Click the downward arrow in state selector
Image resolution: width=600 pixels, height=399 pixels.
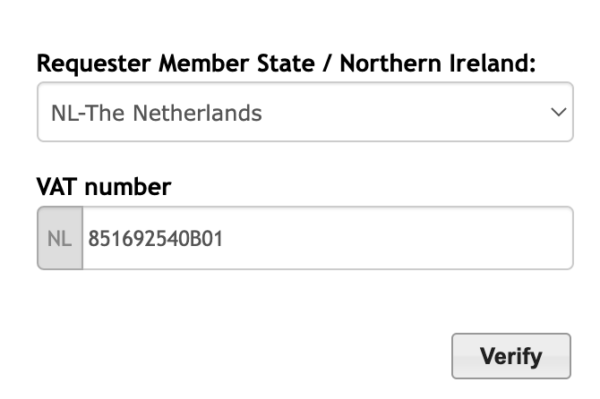(x=558, y=112)
